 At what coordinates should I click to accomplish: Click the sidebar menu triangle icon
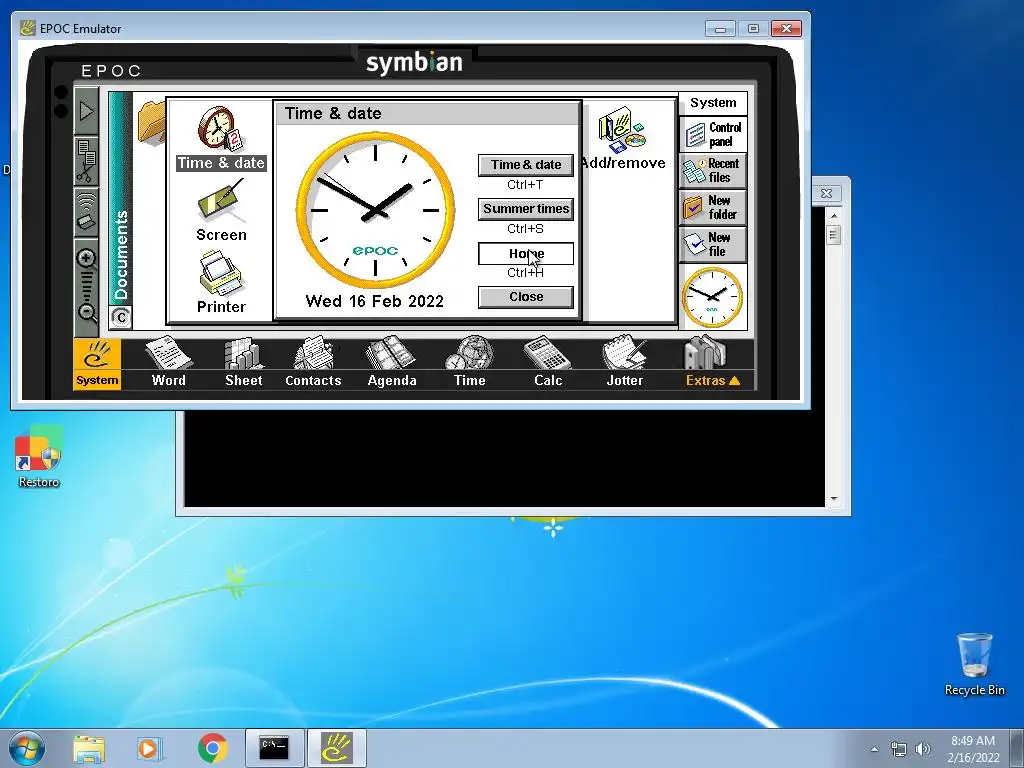[86, 112]
